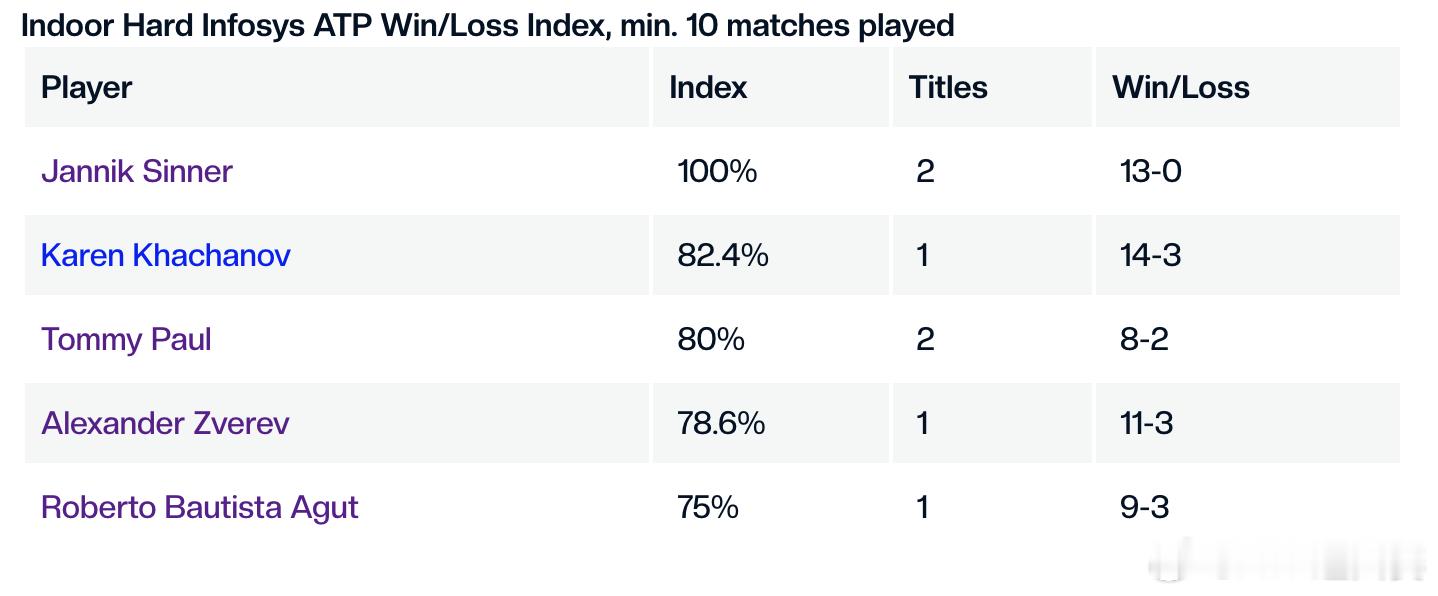The width and height of the screenshot is (1438, 596).
Task: Click the Player column header
Action: tap(86, 87)
